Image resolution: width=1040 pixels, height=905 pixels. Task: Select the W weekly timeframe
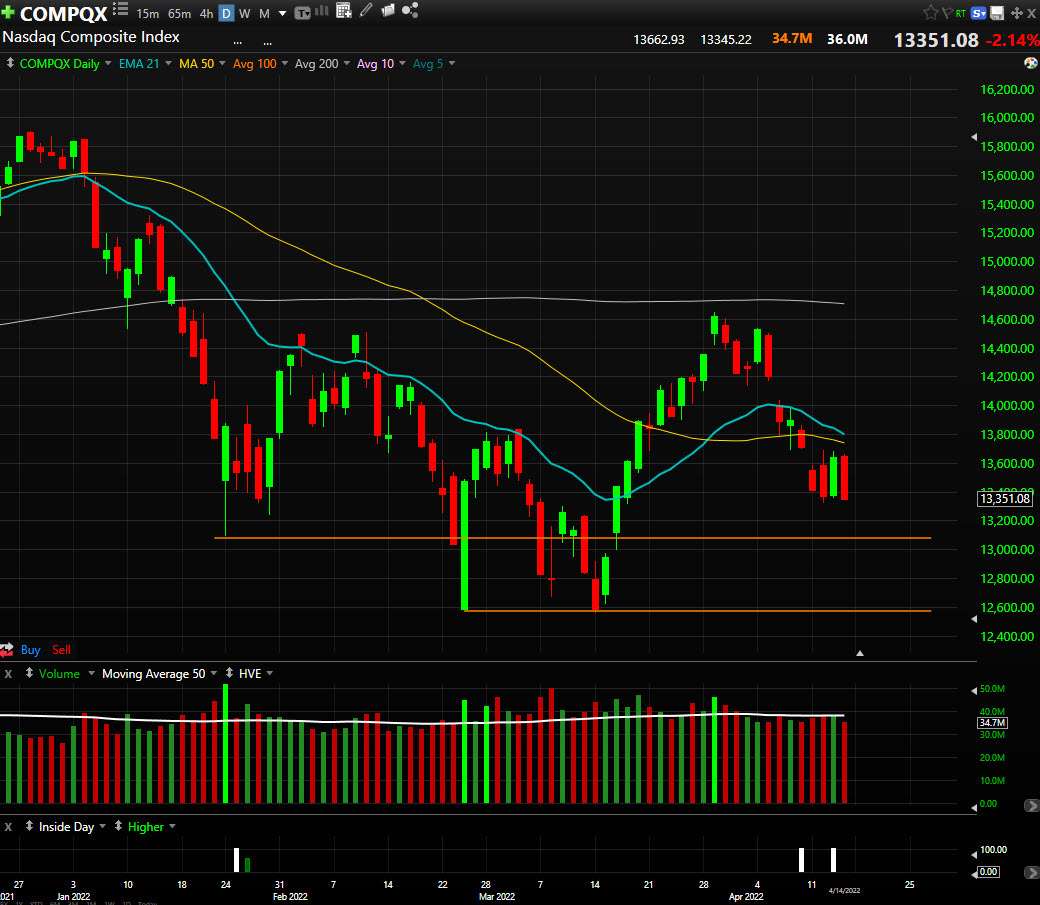click(245, 13)
